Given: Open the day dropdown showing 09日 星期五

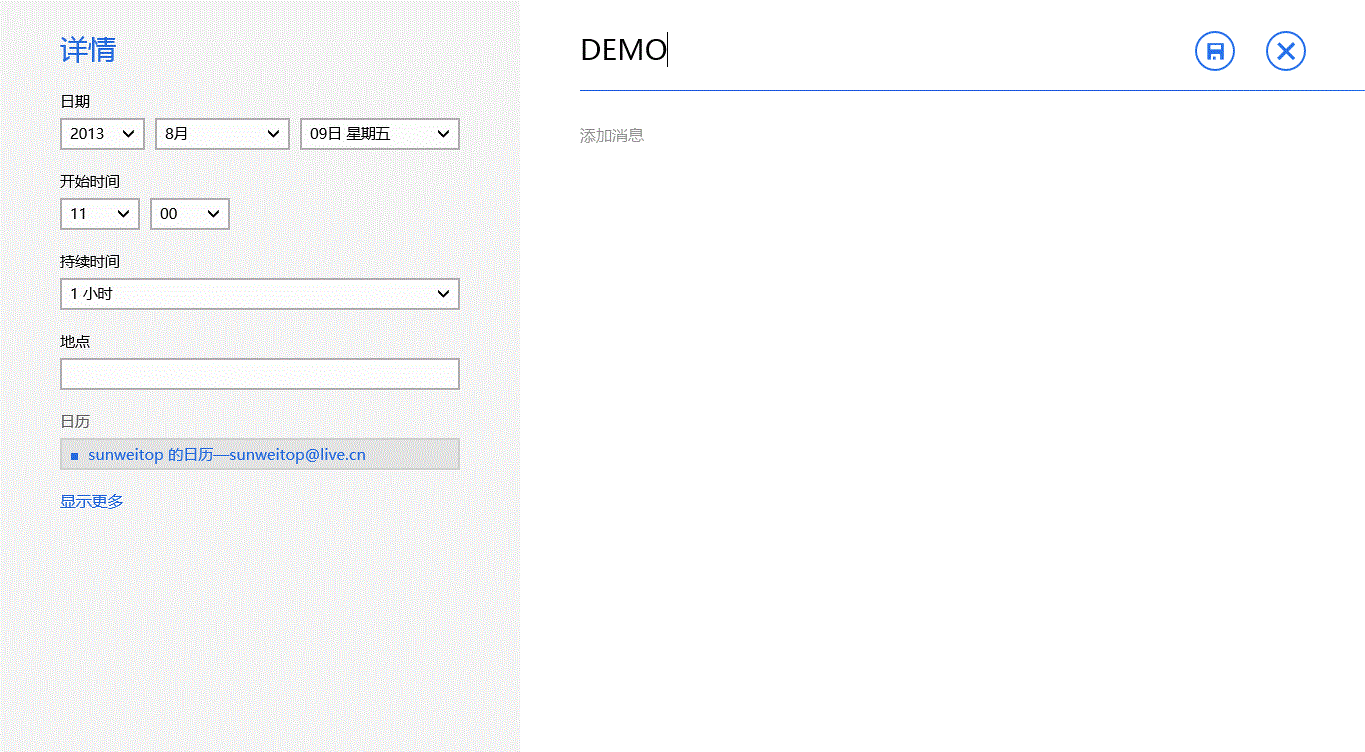Looking at the screenshot, I should pyautogui.click(x=380, y=134).
